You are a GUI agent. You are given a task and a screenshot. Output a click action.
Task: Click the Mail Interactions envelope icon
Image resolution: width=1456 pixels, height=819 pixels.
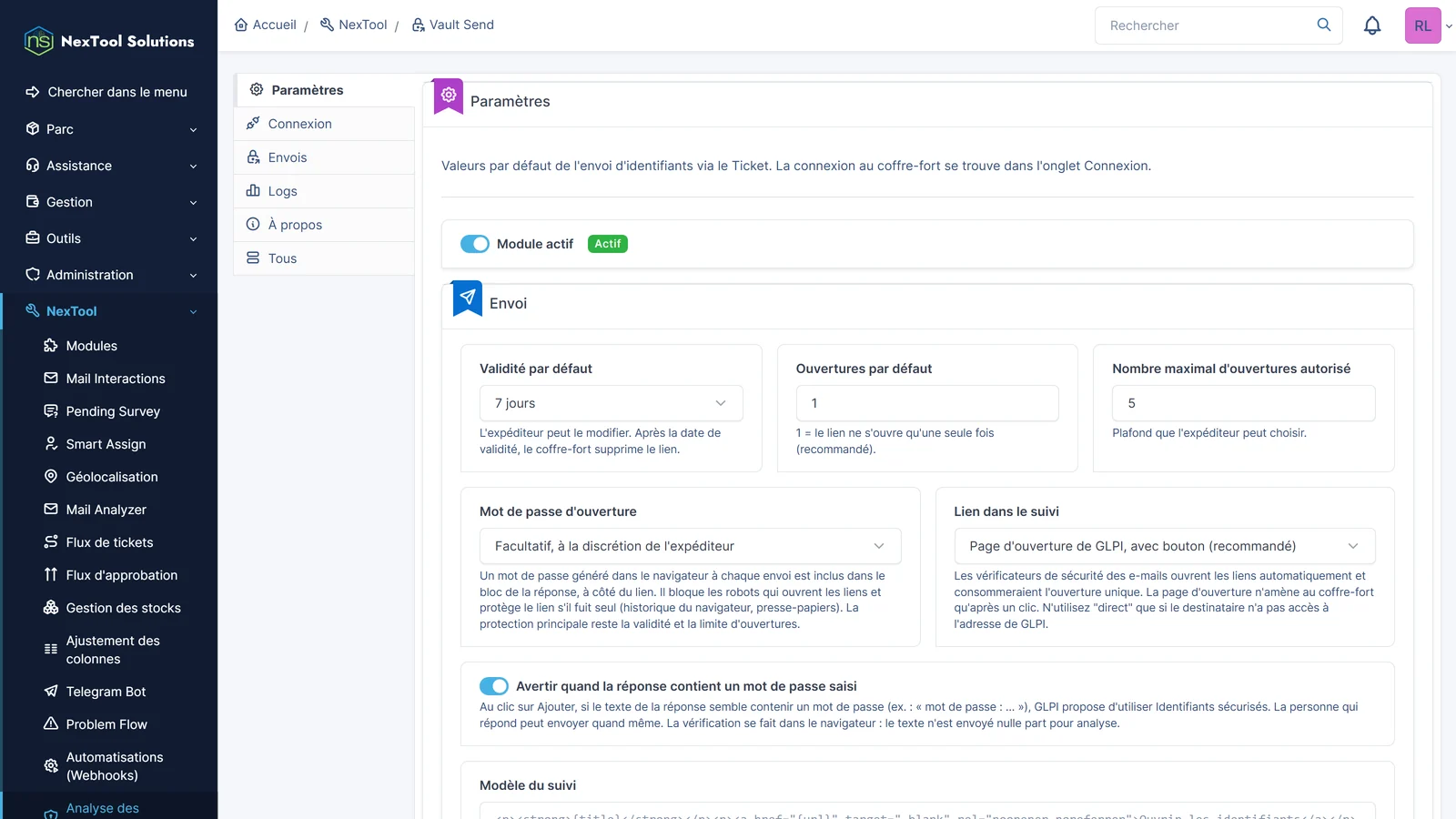(51, 379)
